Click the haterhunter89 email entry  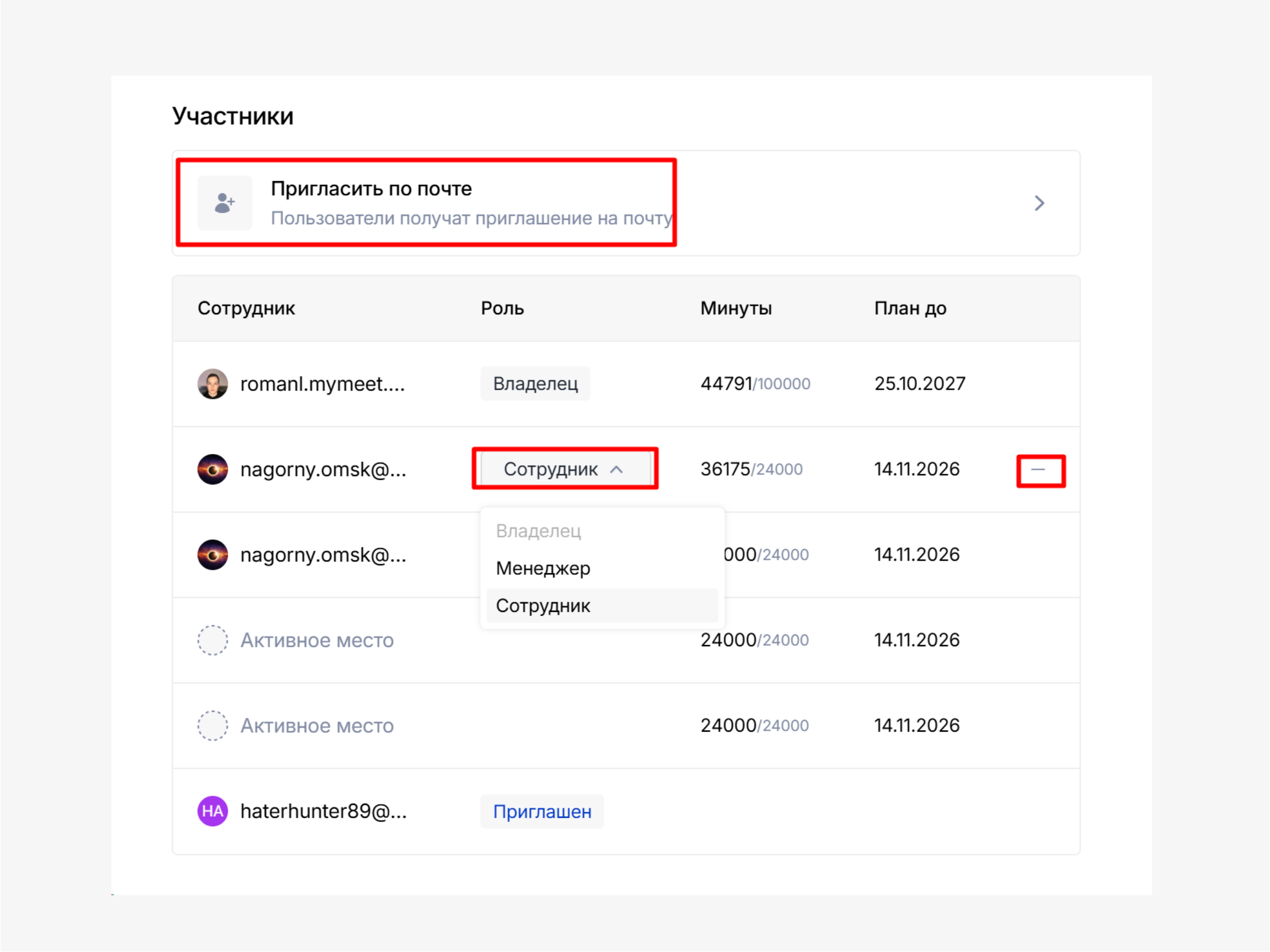tap(323, 811)
